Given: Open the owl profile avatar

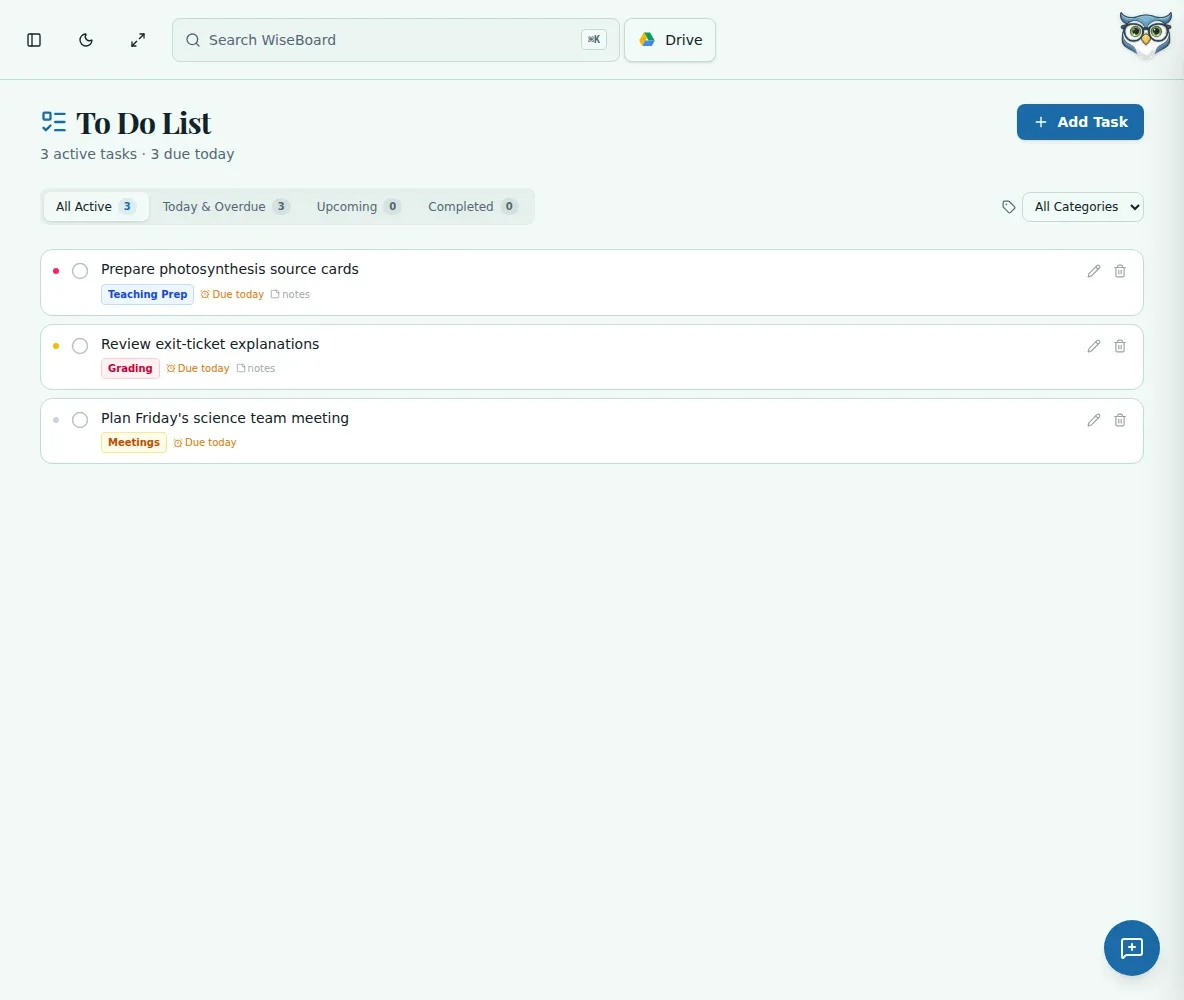Looking at the screenshot, I should pyautogui.click(x=1145, y=35).
